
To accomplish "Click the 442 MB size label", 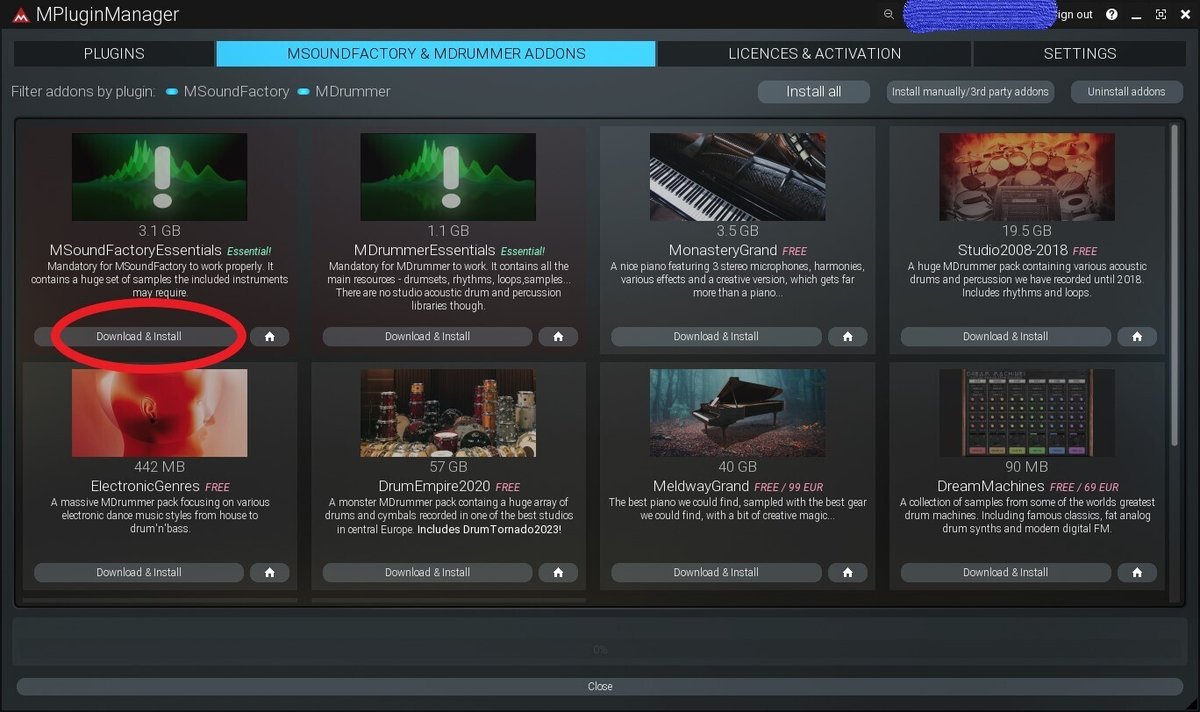I will (159, 467).
